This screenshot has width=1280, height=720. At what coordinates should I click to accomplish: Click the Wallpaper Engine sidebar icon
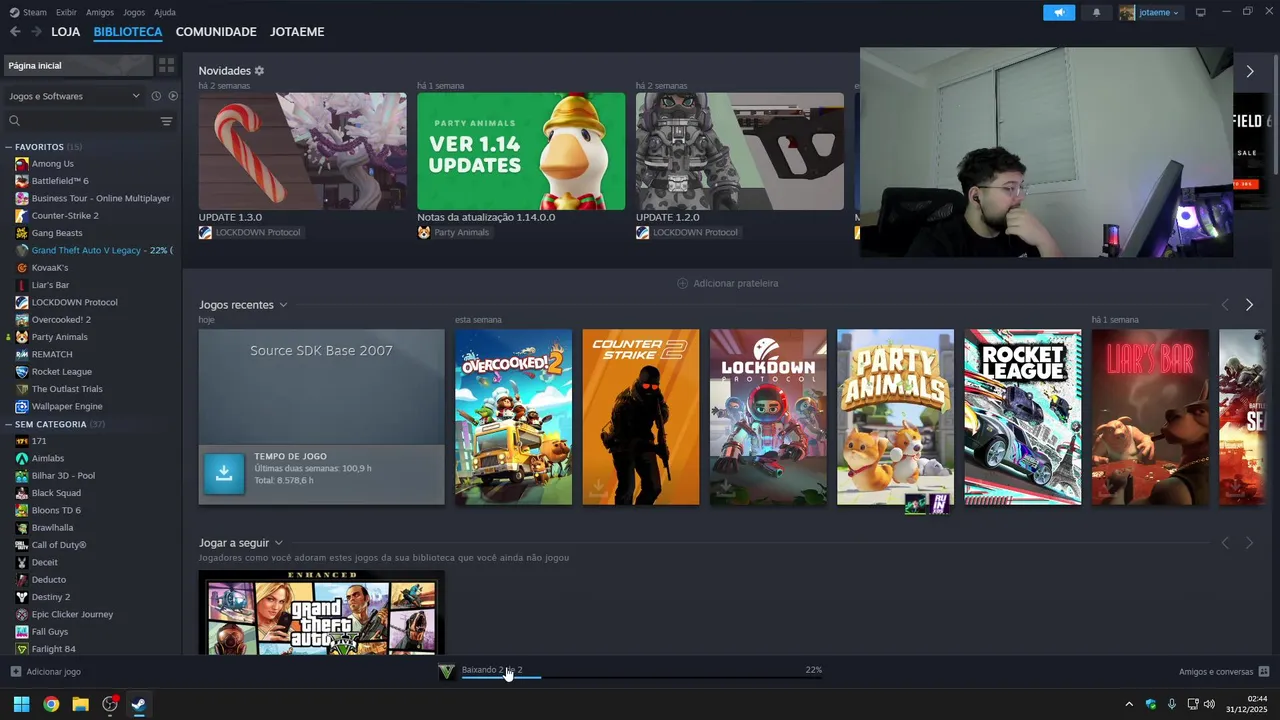22,407
